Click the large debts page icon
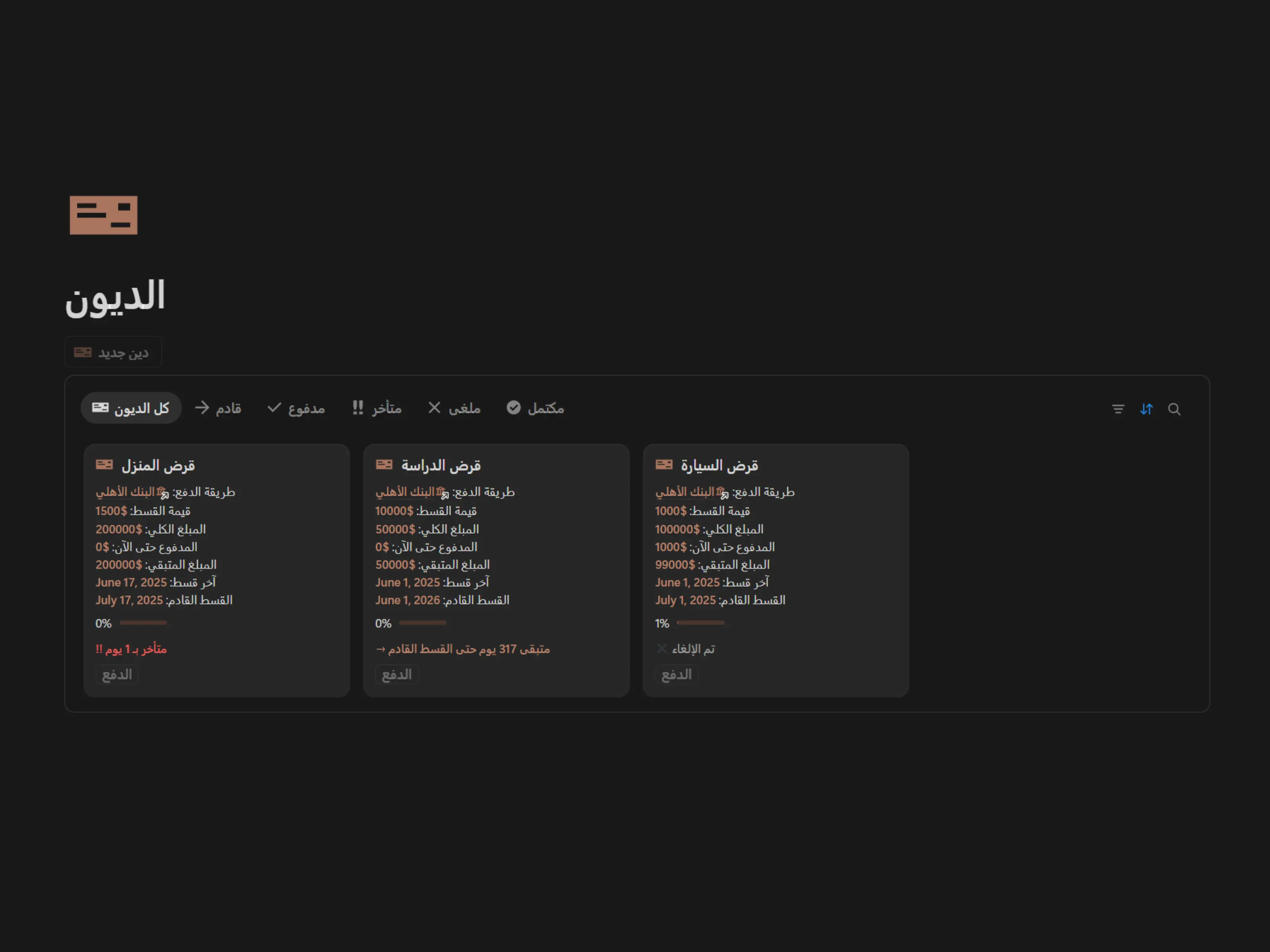The width and height of the screenshot is (1270, 952). [103, 215]
